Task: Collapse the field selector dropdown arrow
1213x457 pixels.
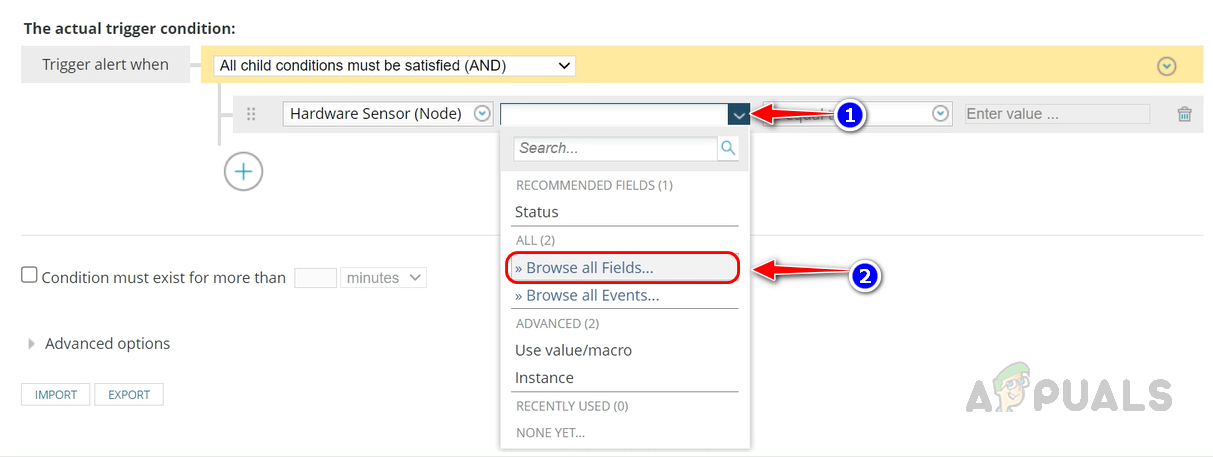Action: tap(738, 114)
